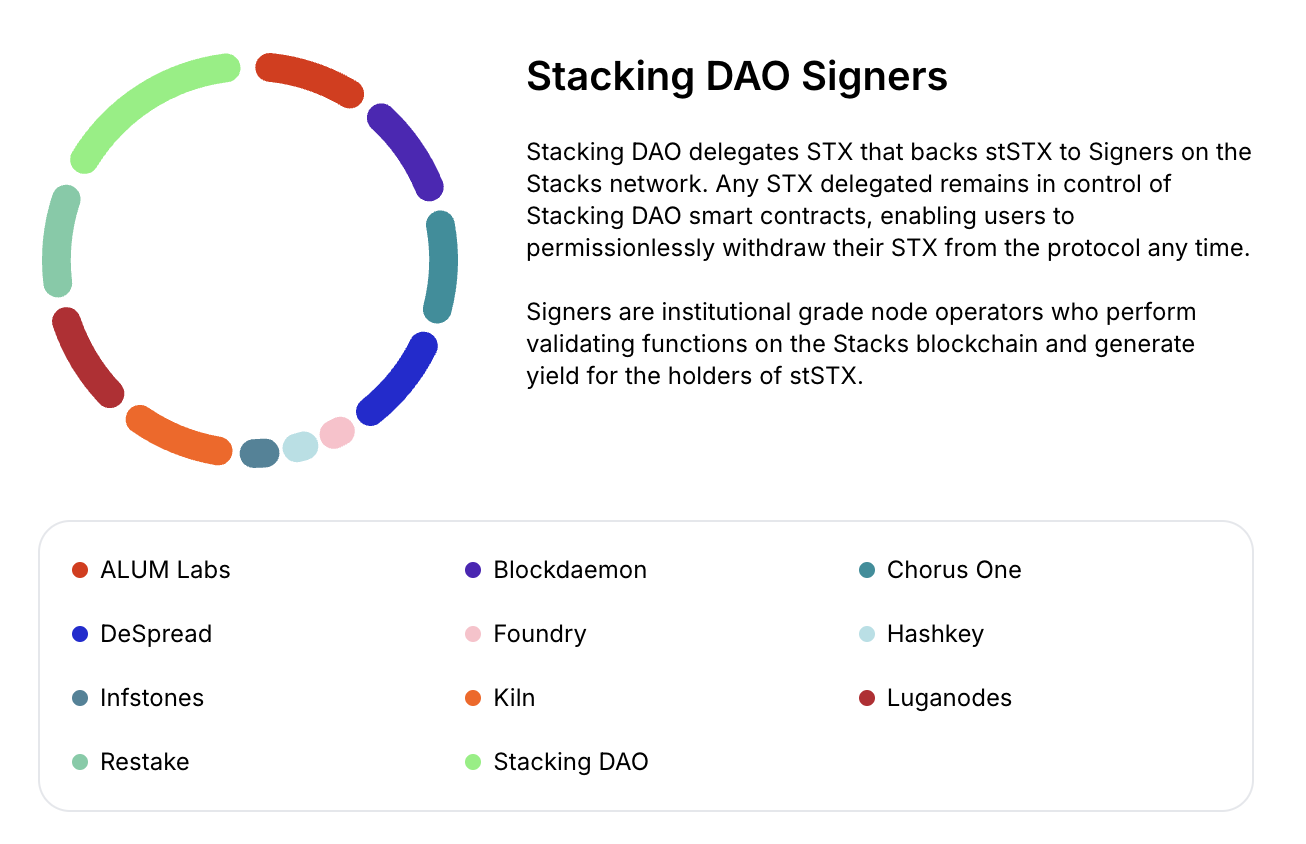Click the Foundry legend label

pyautogui.click(x=540, y=634)
